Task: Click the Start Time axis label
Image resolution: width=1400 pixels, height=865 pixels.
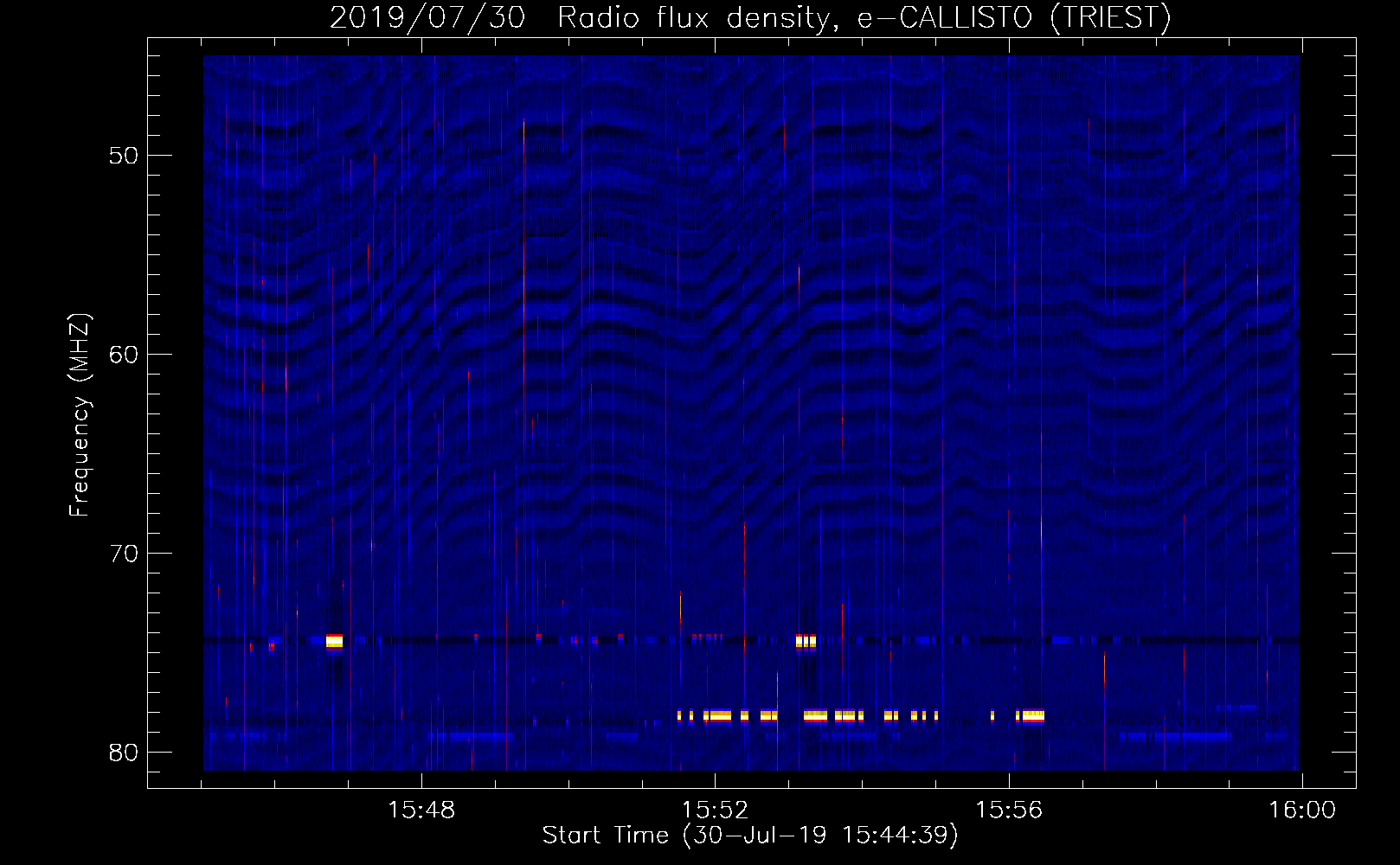Action: point(750,835)
